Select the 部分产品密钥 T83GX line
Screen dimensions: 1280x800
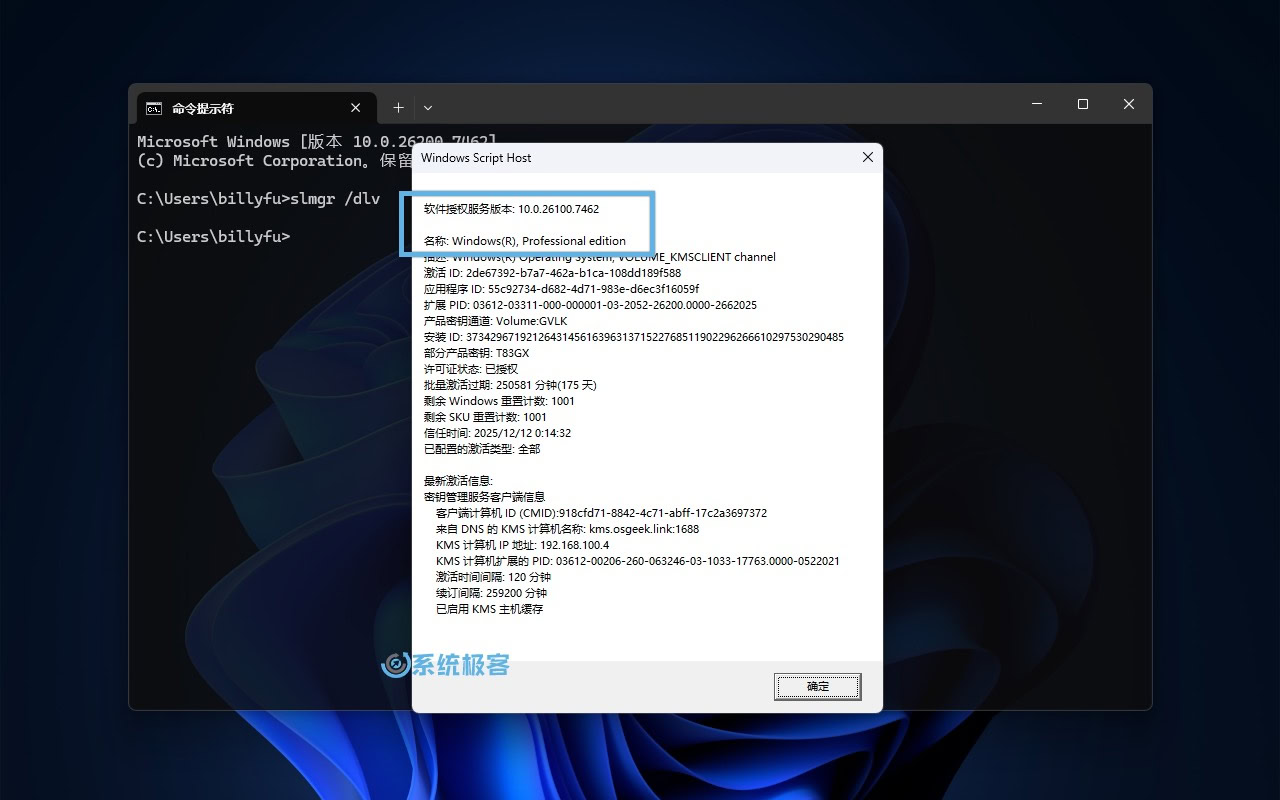(475, 352)
